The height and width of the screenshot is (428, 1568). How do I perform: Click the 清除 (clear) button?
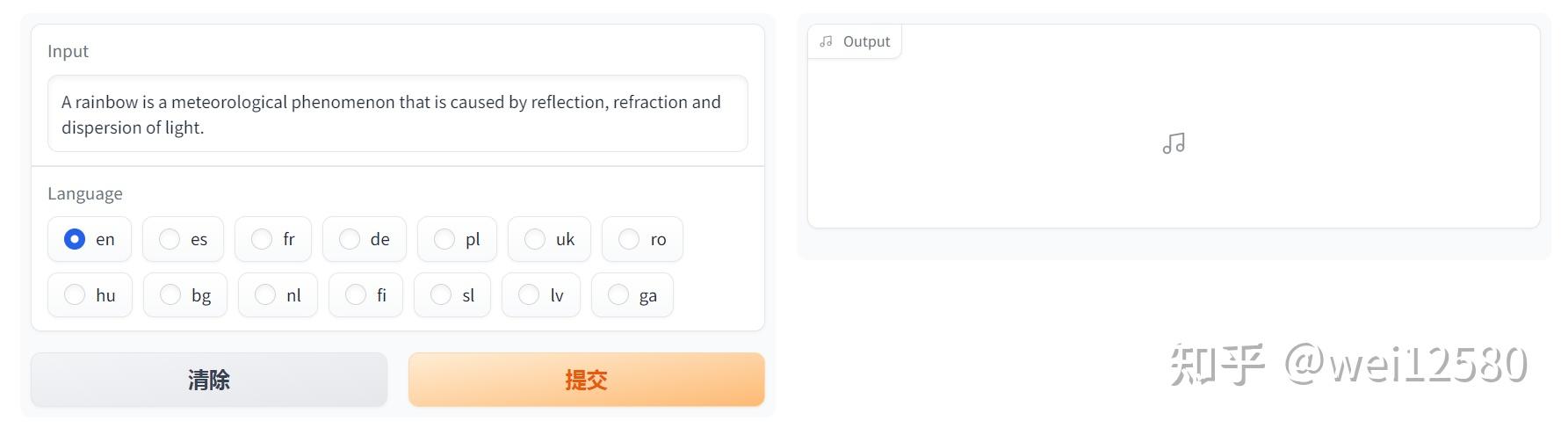pos(209,380)
